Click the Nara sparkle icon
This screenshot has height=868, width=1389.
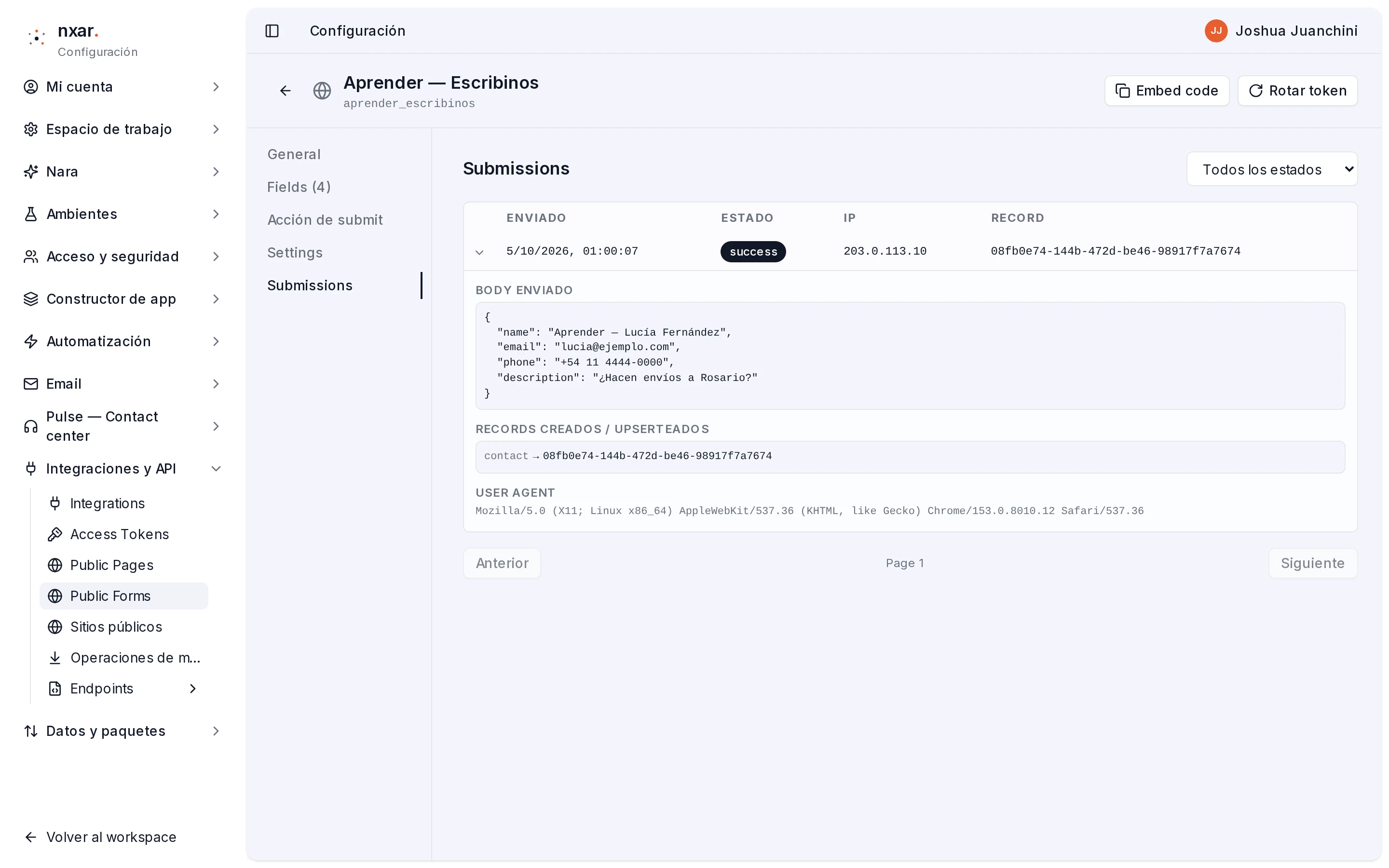(x=31, y=172)
